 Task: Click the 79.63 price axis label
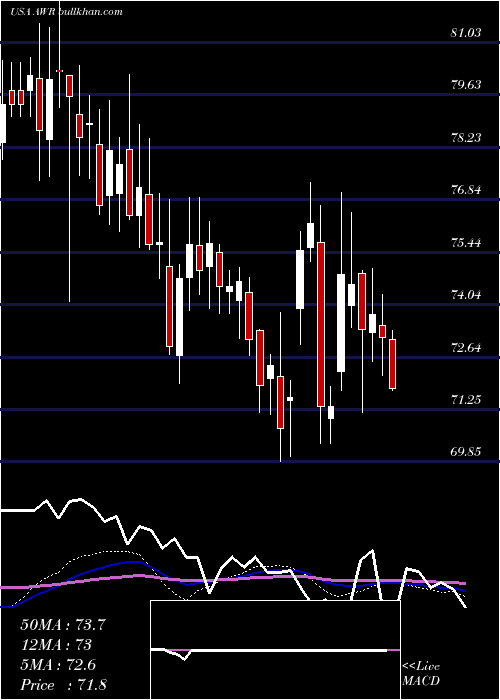click(466, 85)
